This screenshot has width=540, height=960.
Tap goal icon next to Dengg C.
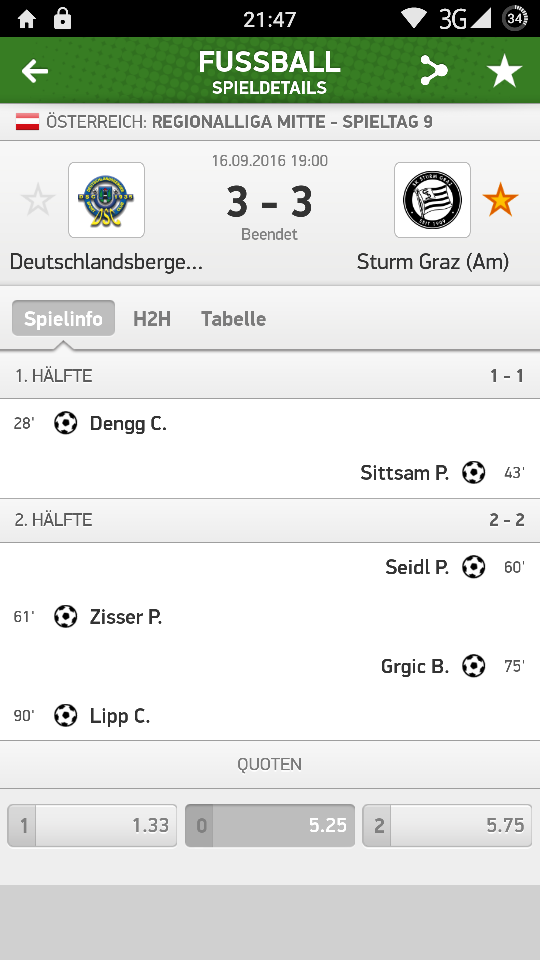click(x=66, y=423)
